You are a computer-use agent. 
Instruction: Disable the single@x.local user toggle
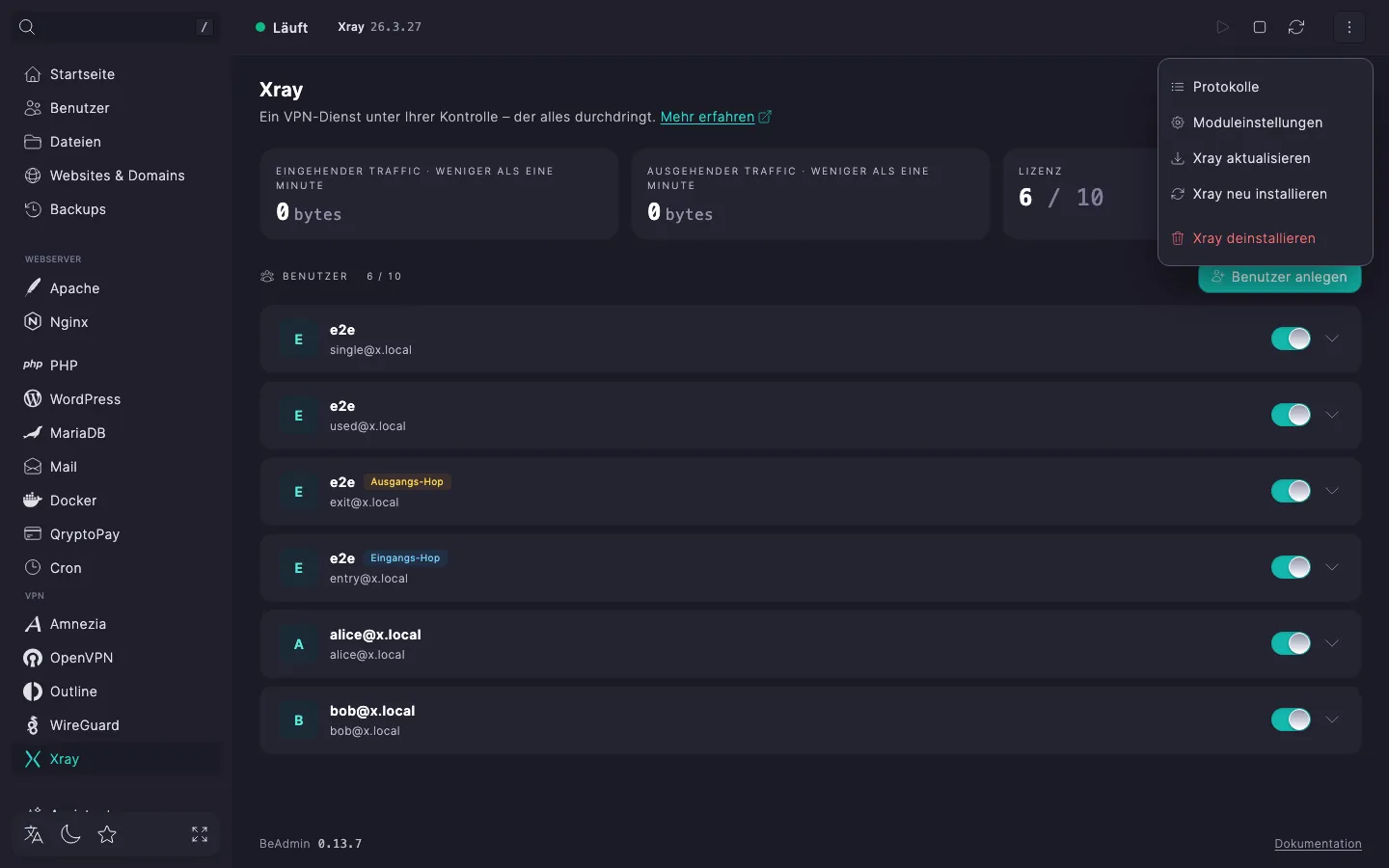point(1291,339)
